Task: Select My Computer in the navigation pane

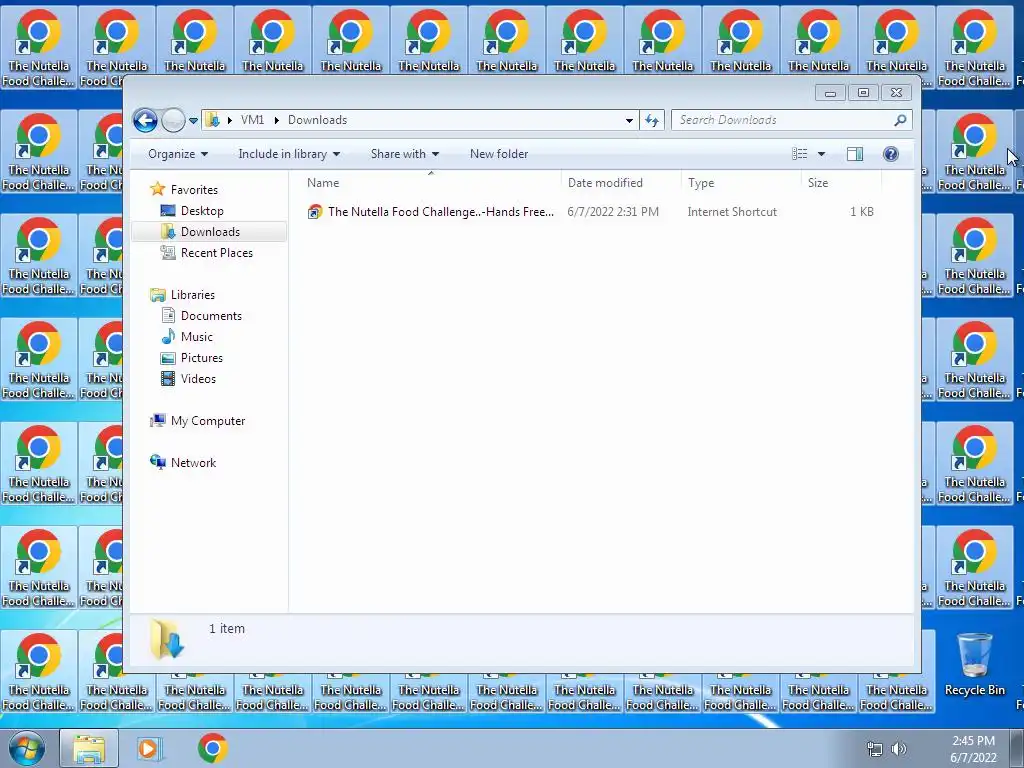Action: [208, 421]
